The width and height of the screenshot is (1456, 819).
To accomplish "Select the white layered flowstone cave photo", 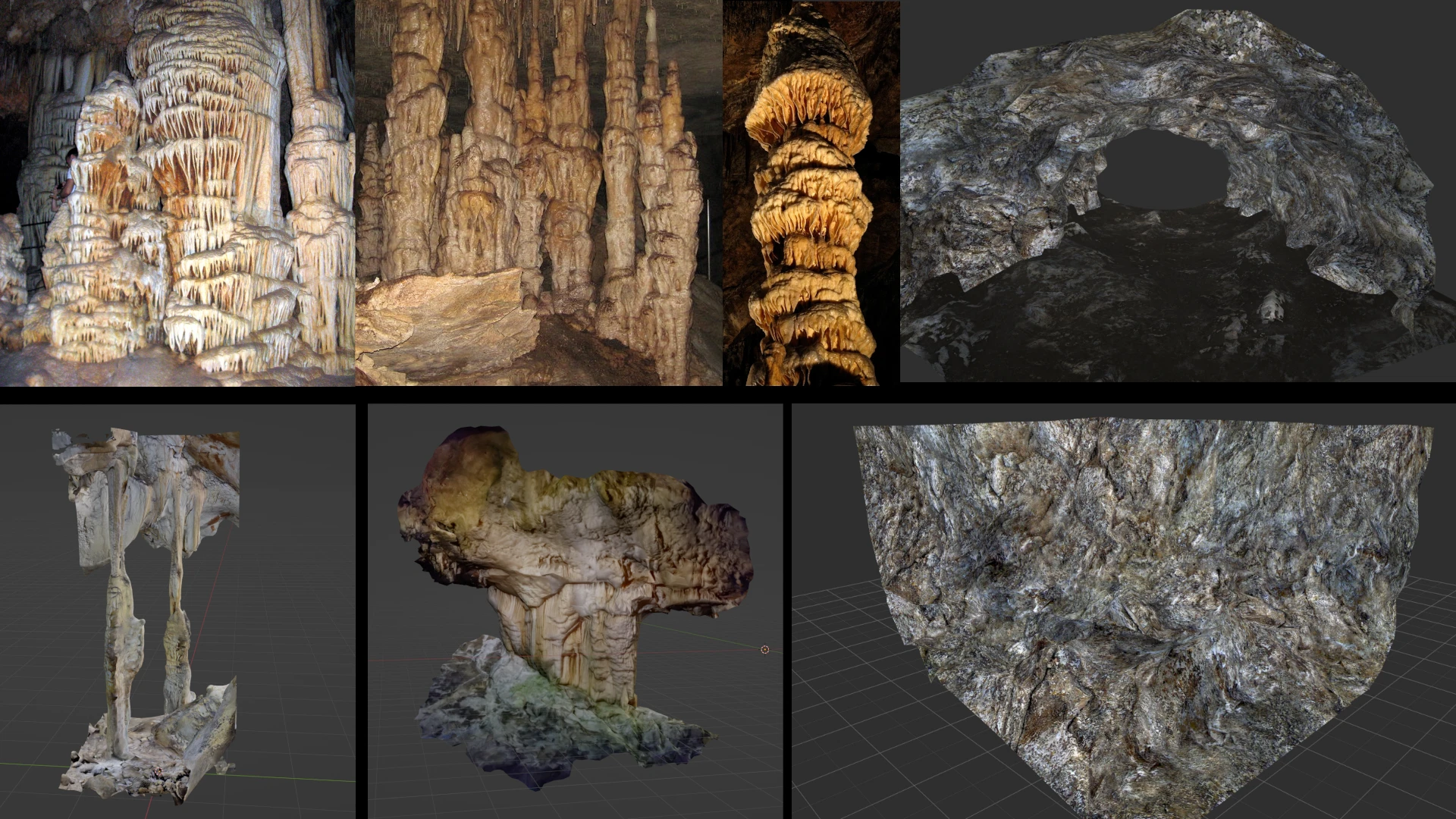I will (177, 193).
